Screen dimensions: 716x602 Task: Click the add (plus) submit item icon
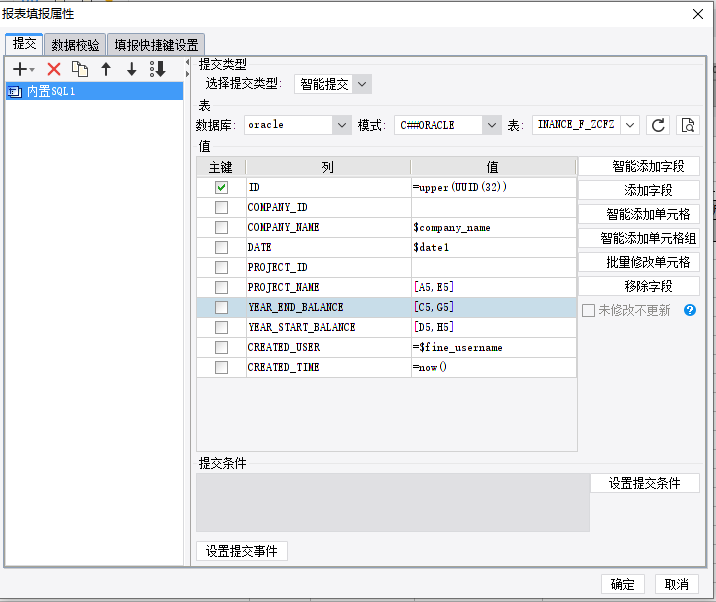[20, 69]
